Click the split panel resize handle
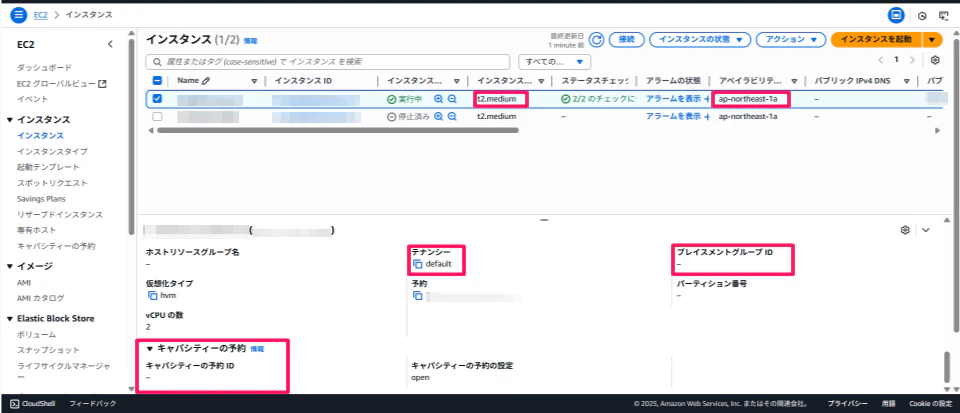 click(544, 220)
